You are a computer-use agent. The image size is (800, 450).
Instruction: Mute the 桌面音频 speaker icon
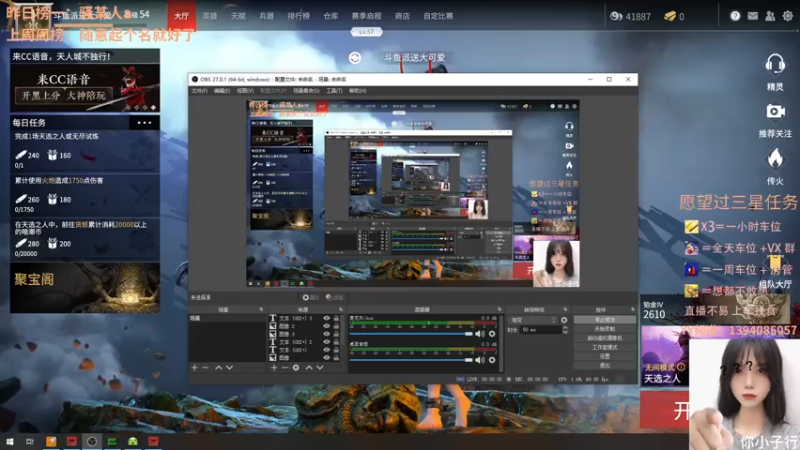tap(480, 360)
